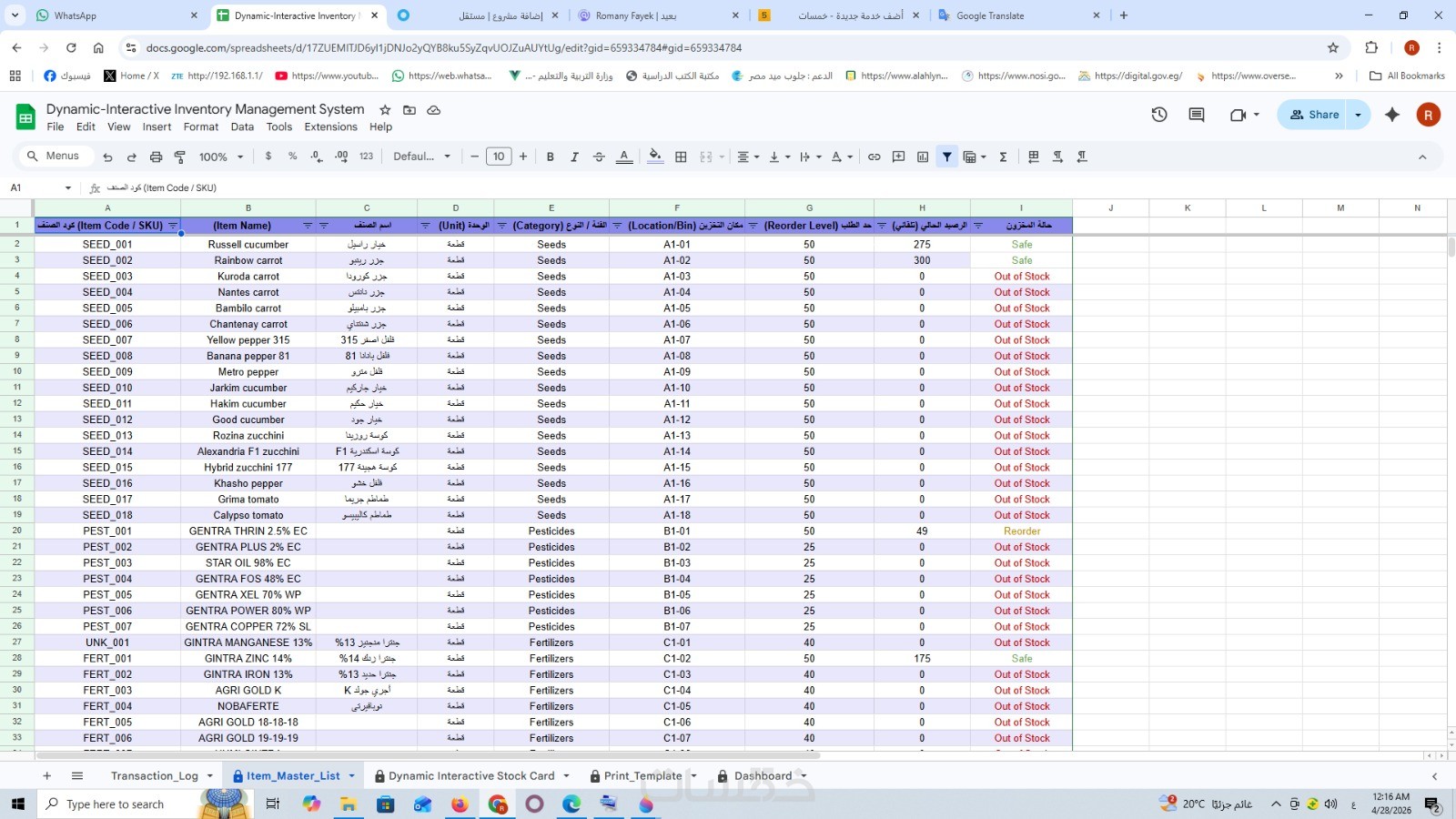The width and height of the screenshot is (1456, 819).
Task: Click the print icon
Action: tap(156, 157)
